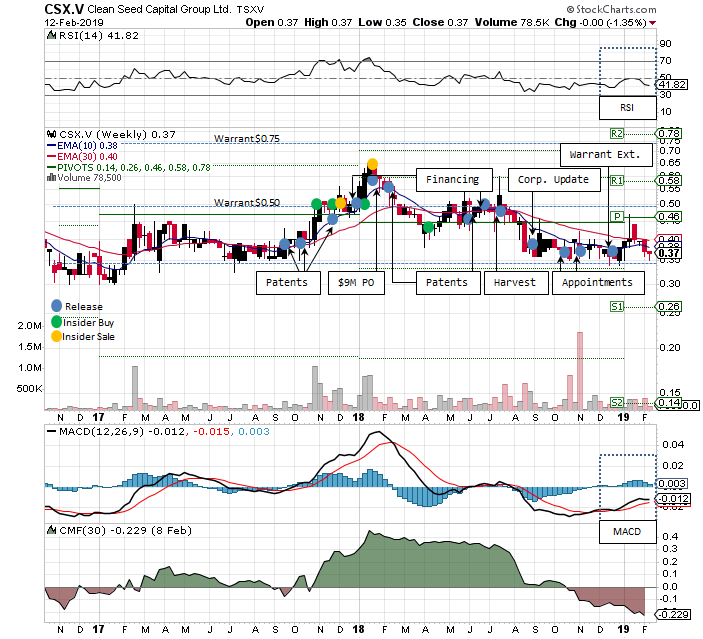Click the Patents box next to Harvest
This screenshot has height=639, width=703.
point(448,283)
